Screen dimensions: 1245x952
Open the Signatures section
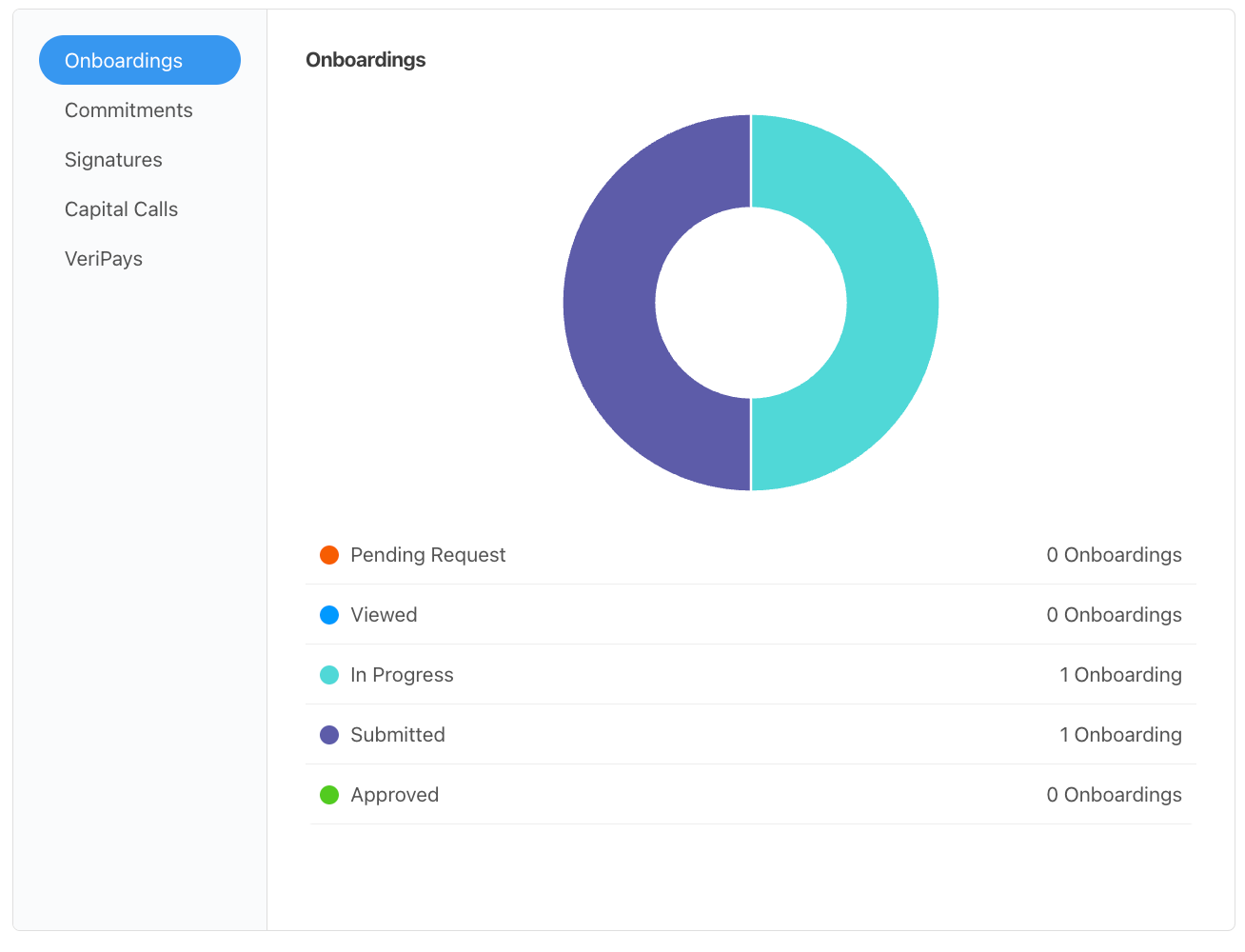pos(113,159)
